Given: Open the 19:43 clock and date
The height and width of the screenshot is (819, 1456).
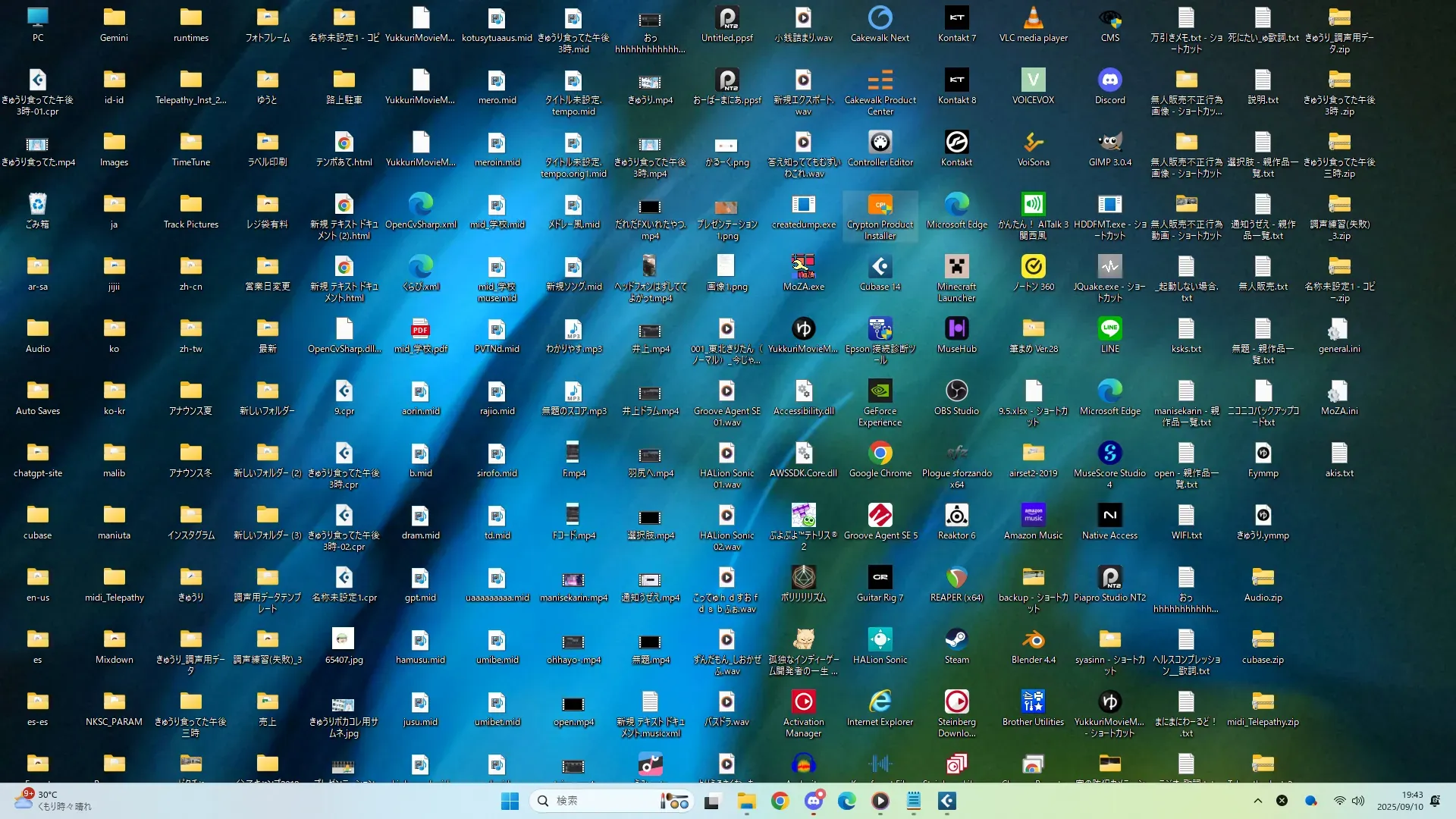Looking at the screenshot, I should 1400,801.
